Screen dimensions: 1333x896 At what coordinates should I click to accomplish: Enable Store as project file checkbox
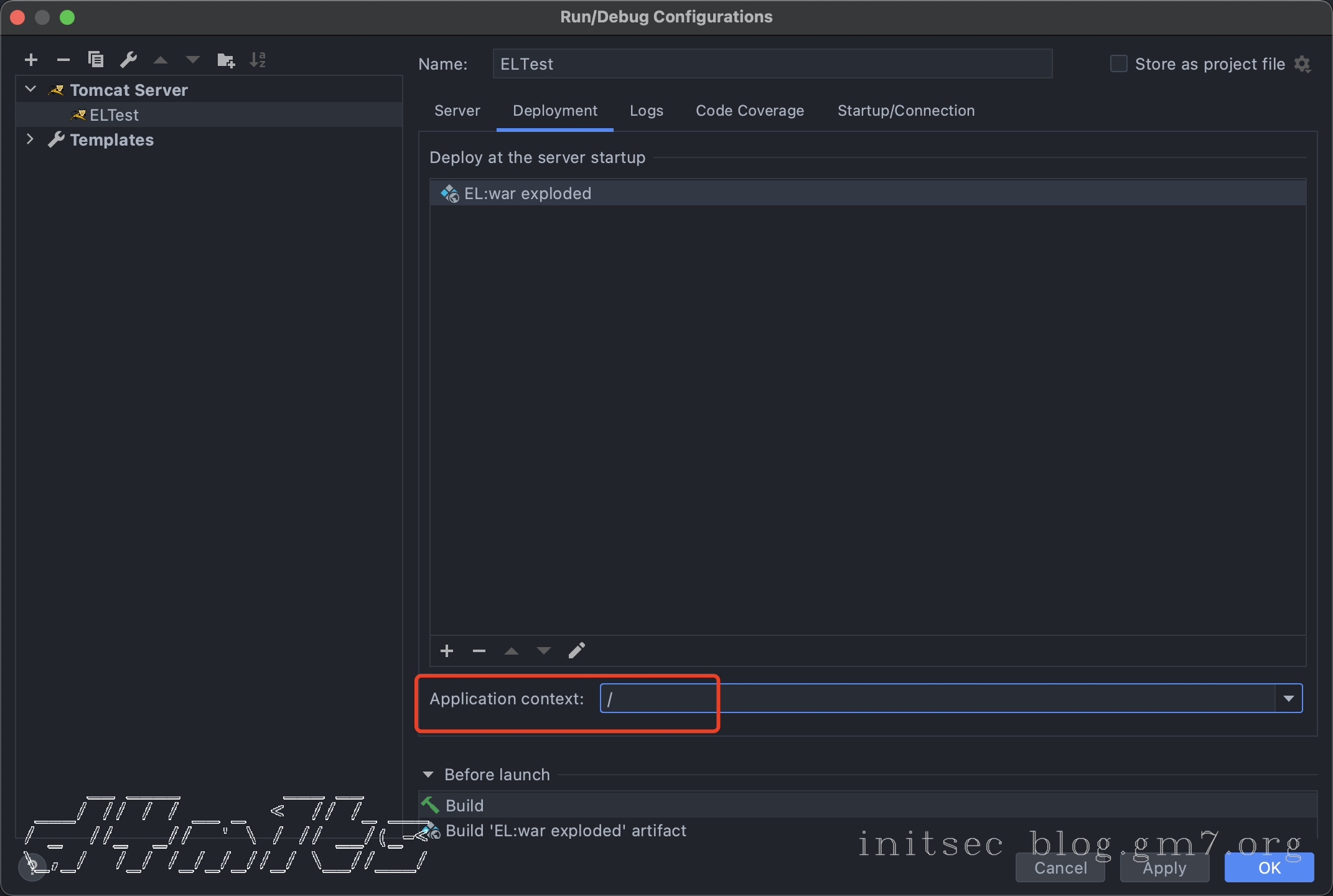[x=1119, y=64]
